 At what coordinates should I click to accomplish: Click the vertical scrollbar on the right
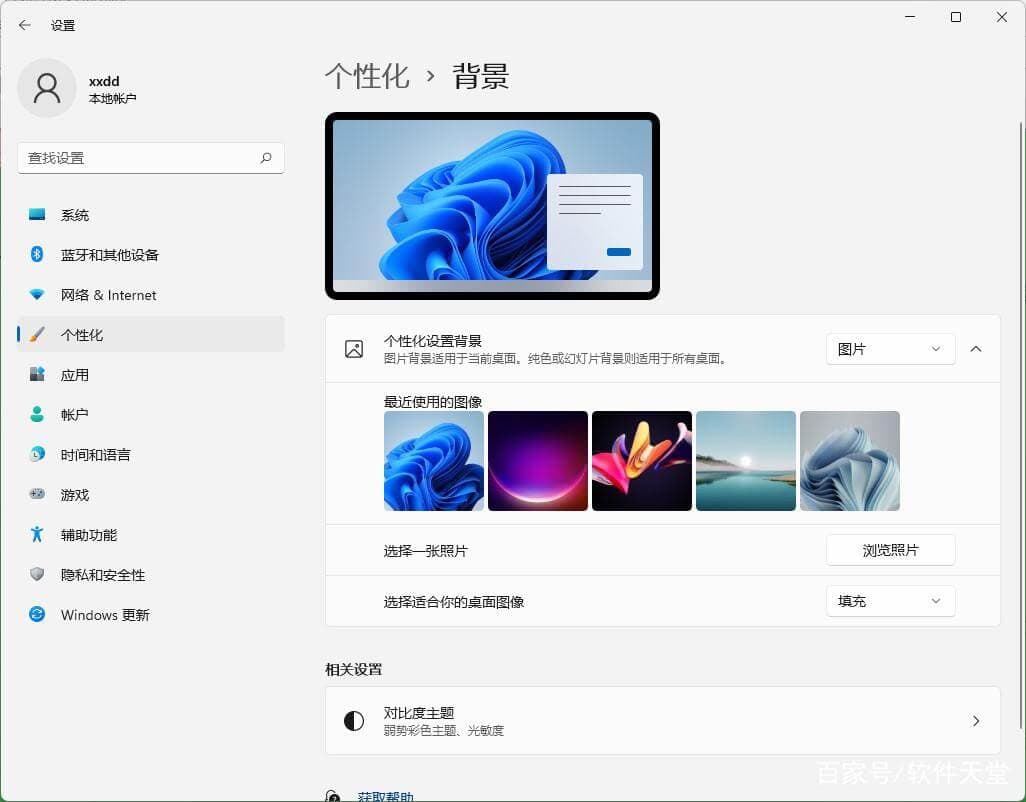1021,425
